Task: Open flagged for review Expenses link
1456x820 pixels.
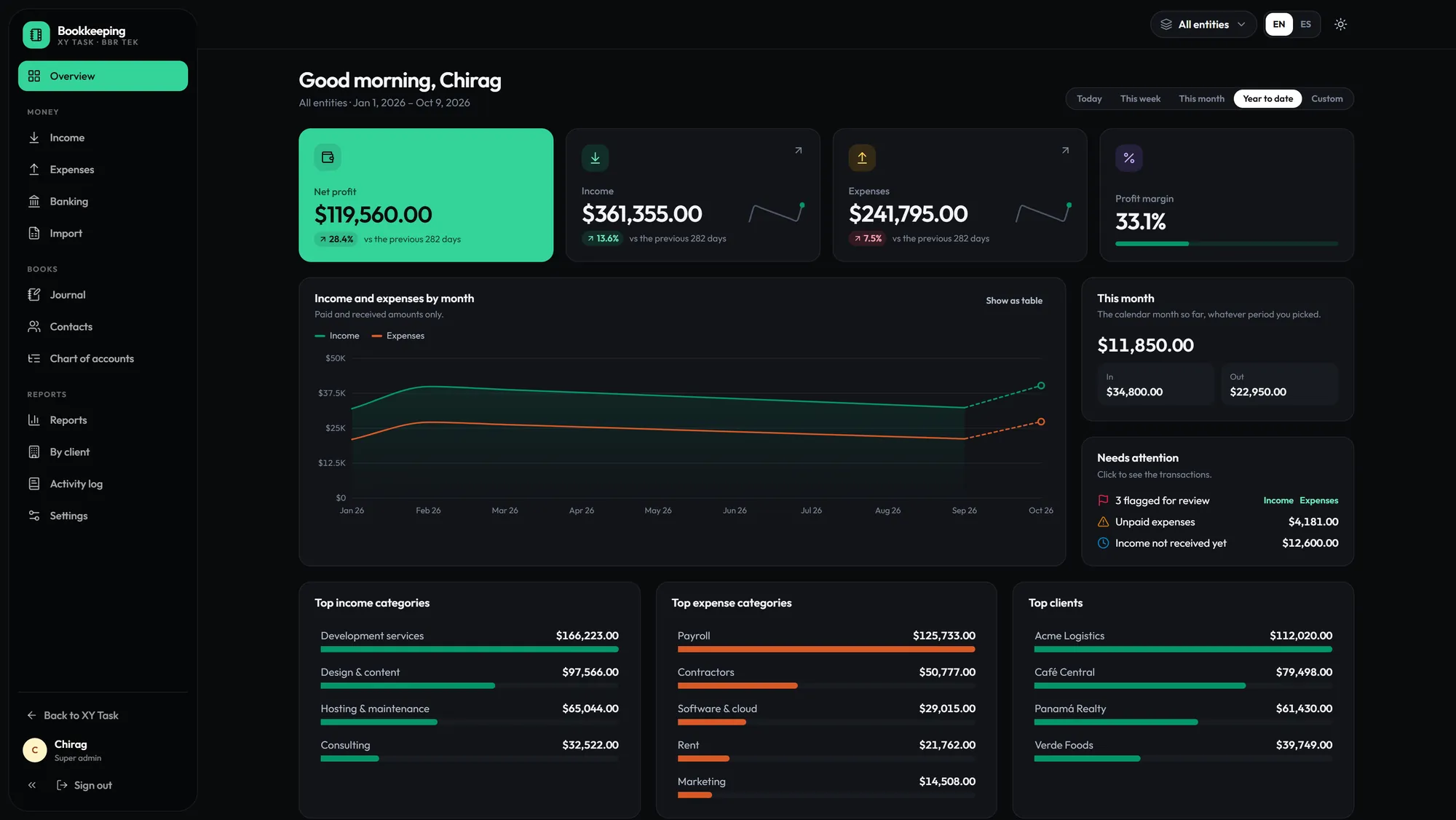Action: coord(1318,501)
